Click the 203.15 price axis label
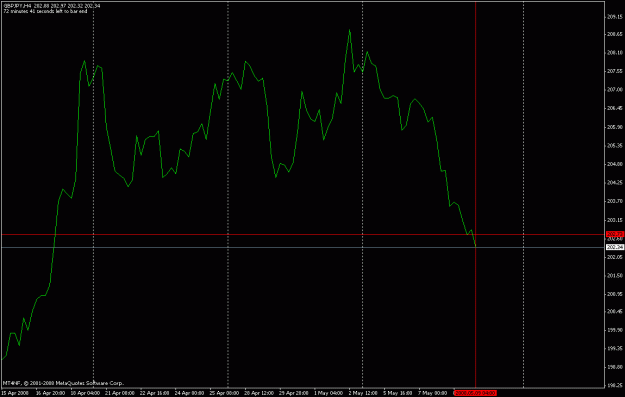This screenshot has width=625, height=397. click(x=615, y=220)
